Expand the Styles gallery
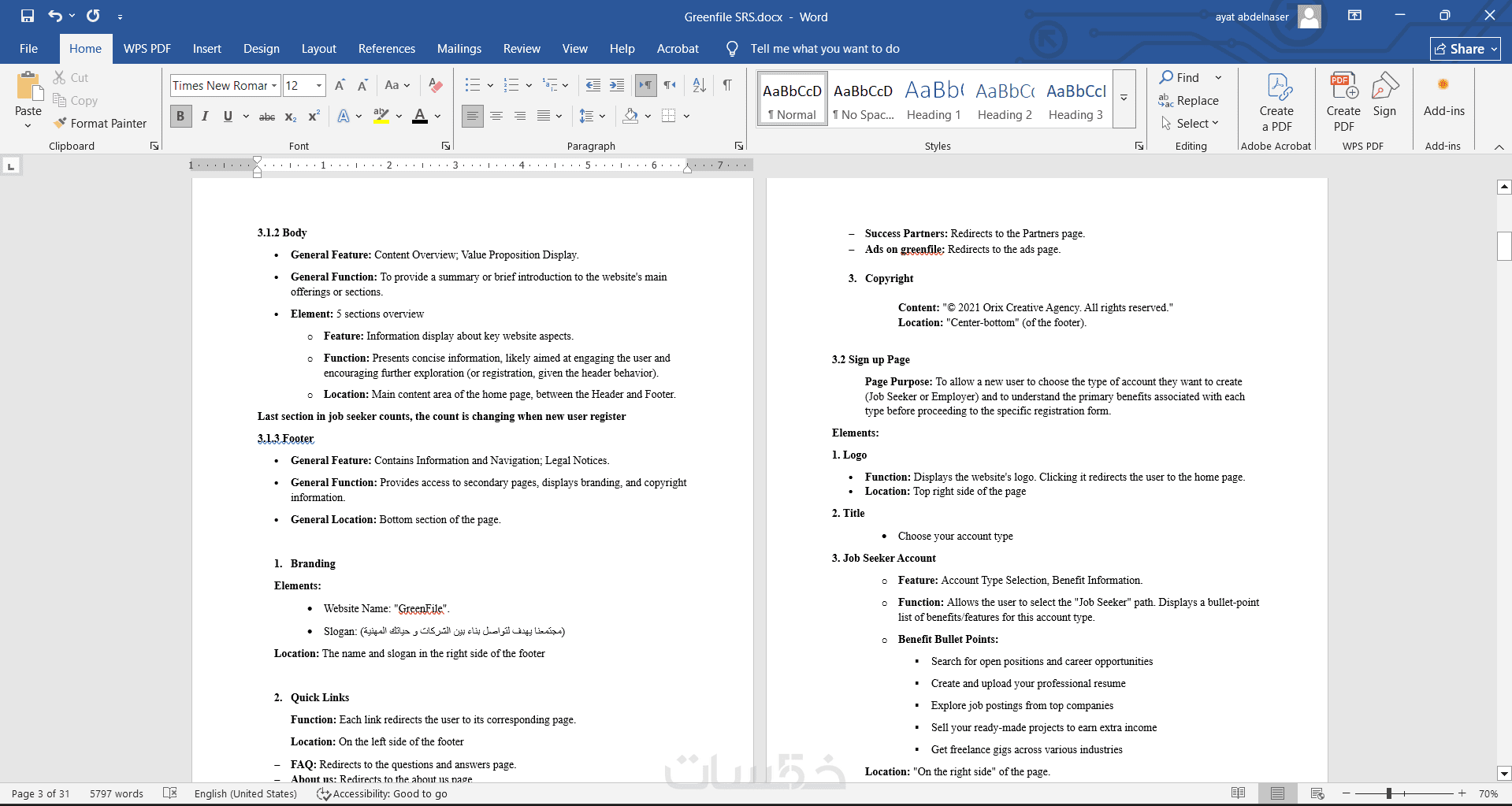Image resolution: width=1512 pixels, height=806 pixels. 1124,98
